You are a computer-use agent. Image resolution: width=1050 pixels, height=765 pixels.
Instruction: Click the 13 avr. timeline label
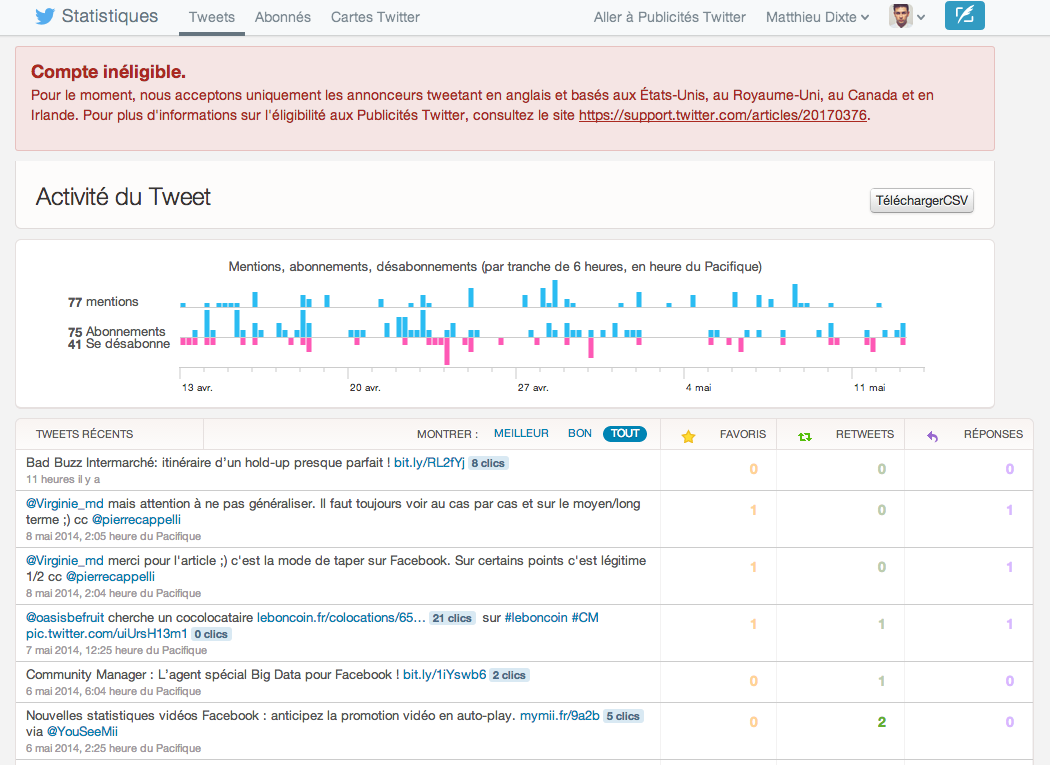pos(197,388)
